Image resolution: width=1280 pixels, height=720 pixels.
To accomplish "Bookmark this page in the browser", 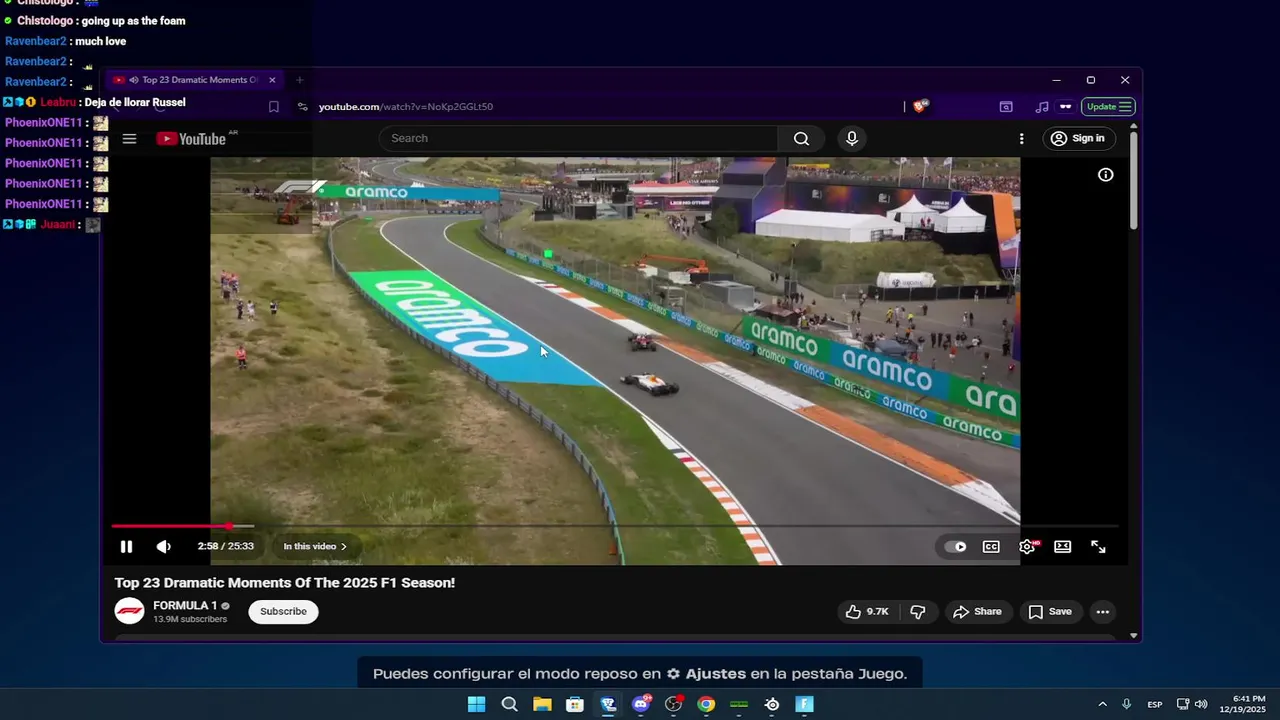I will tap(273, 107).
